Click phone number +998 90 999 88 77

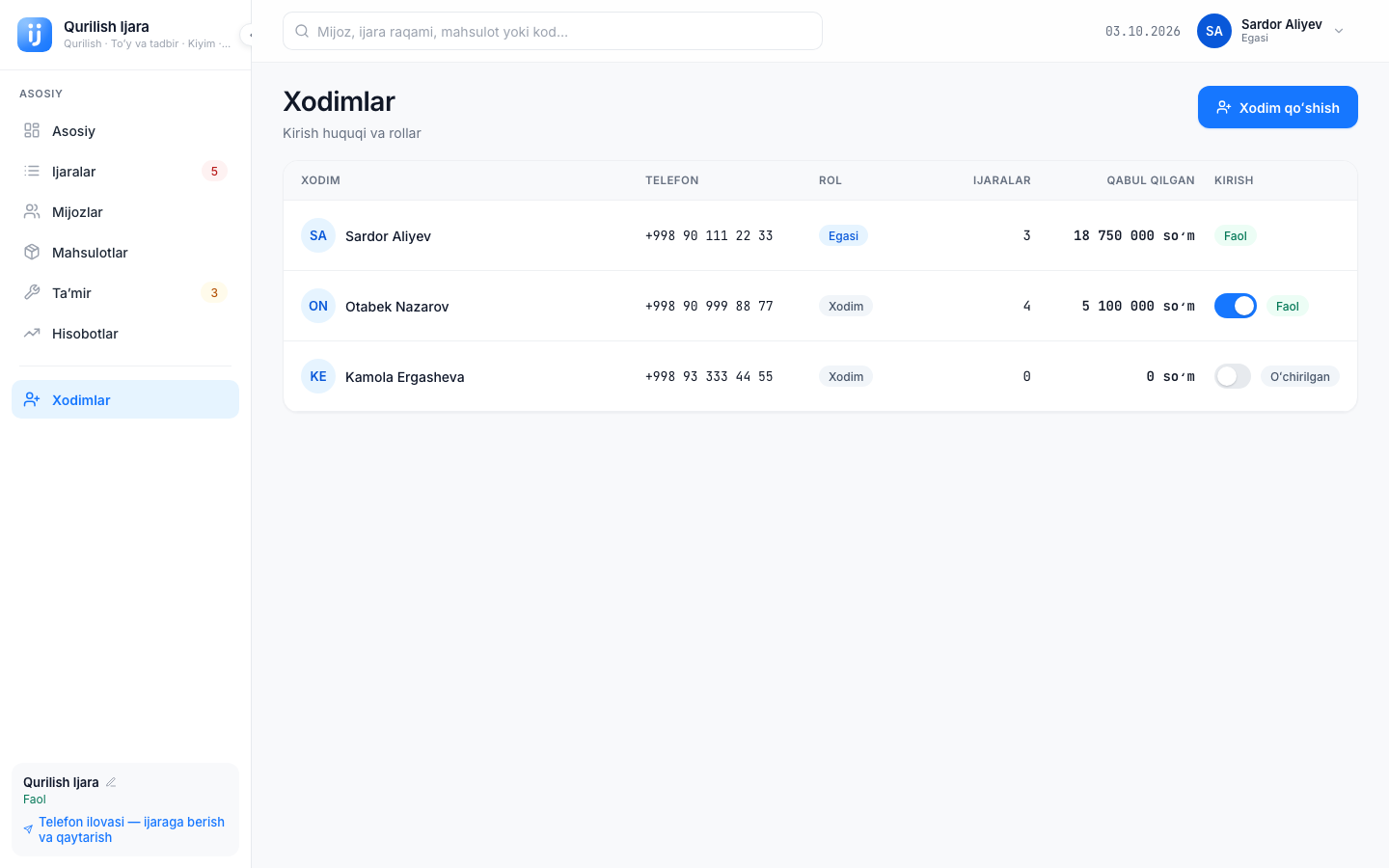tap(709, 306)
